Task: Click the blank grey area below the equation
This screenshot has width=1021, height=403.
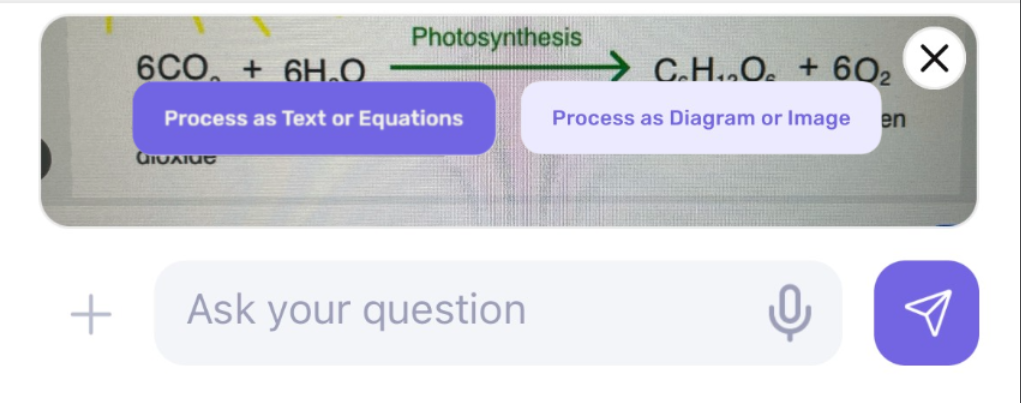Action: click(500, 190)
